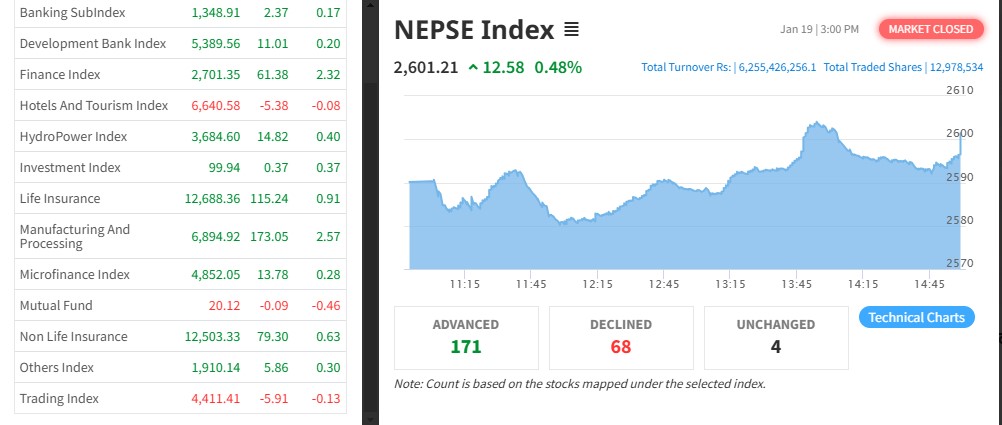Select the Finance Index row
Image resolution: width=1002 pixels, height=425 pixels.
tap(60, 75)
